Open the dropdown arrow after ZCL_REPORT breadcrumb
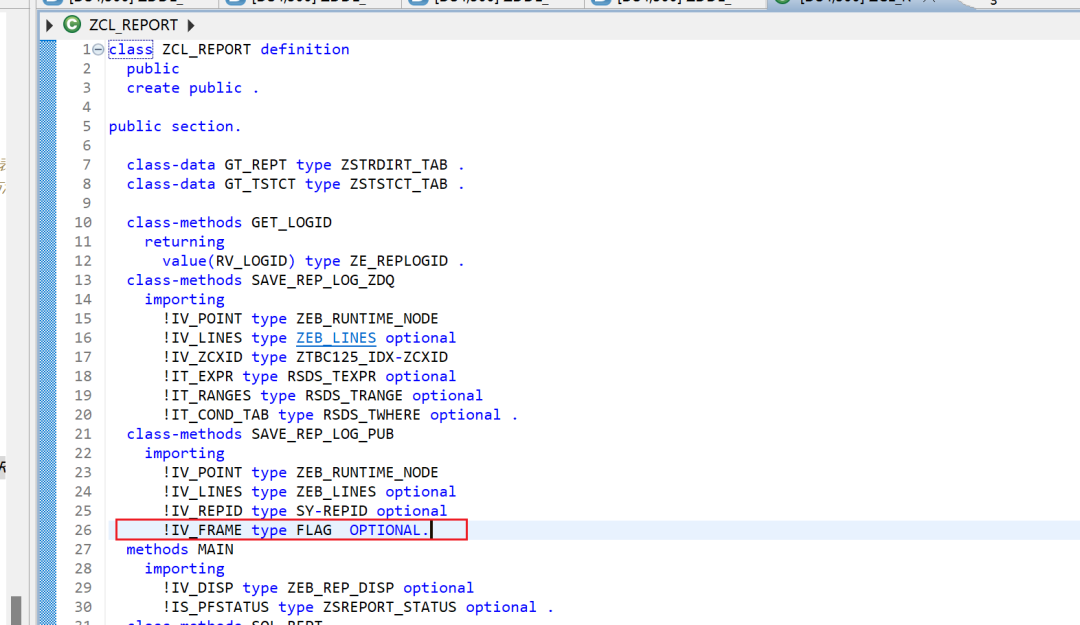 pyautogui.click(x=191, y=25)
